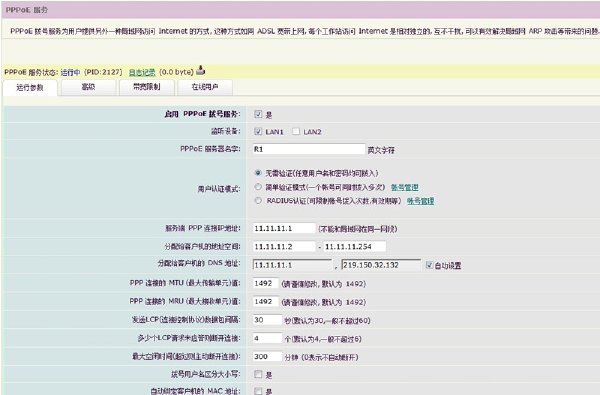Click the download log icon beside 0.0 byte

coord(201,71)
